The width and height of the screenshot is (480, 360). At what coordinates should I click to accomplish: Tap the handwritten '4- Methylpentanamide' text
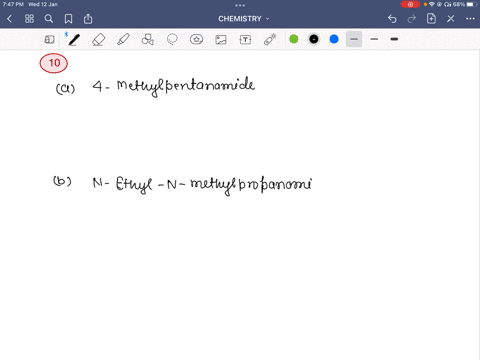[174, 87]
